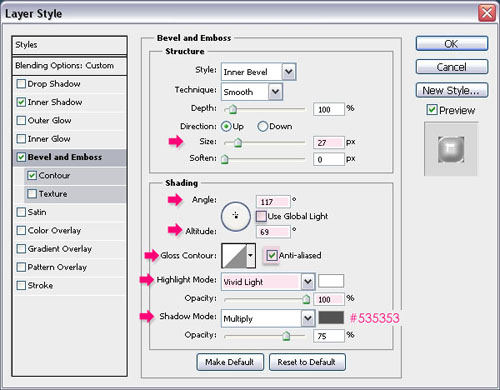Screen dimensions: 500x390
Task: Click the style preview thumbnail
Action: 451,149
